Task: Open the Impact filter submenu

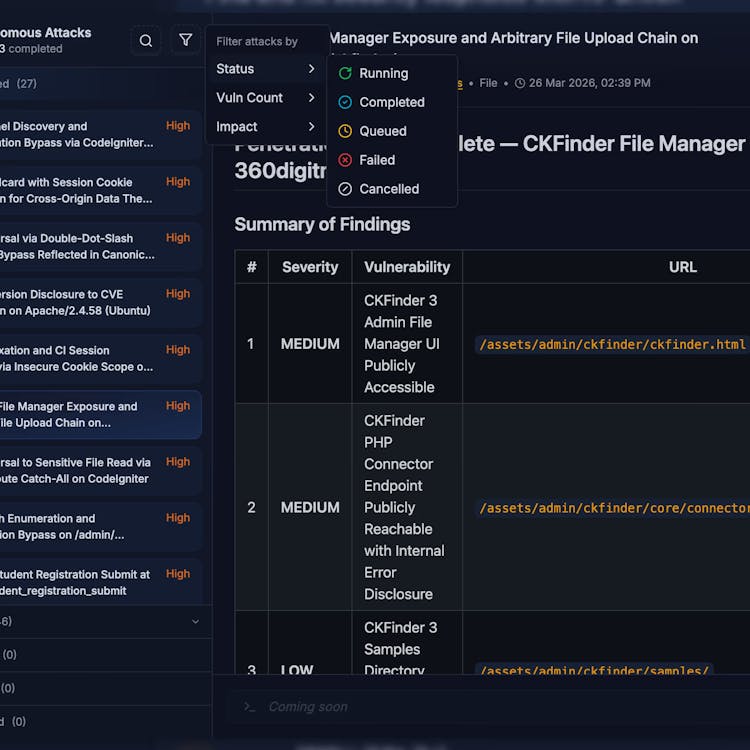Action: 265,127
